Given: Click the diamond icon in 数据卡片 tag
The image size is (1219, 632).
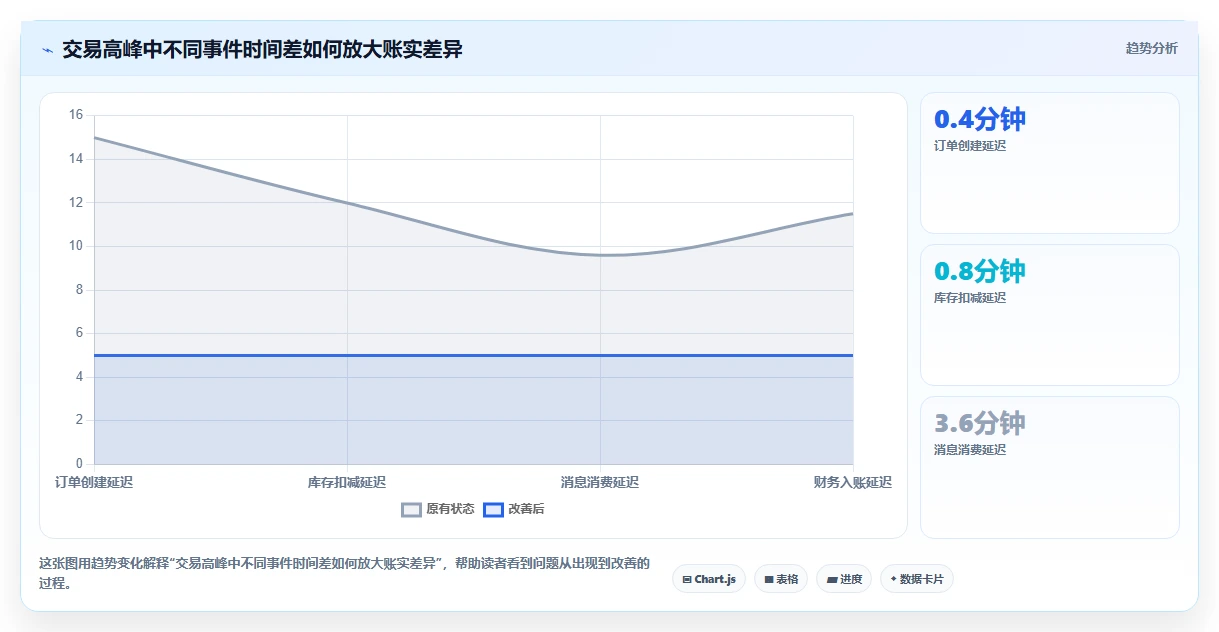Looking at the screenshot, I should (893, 579).
